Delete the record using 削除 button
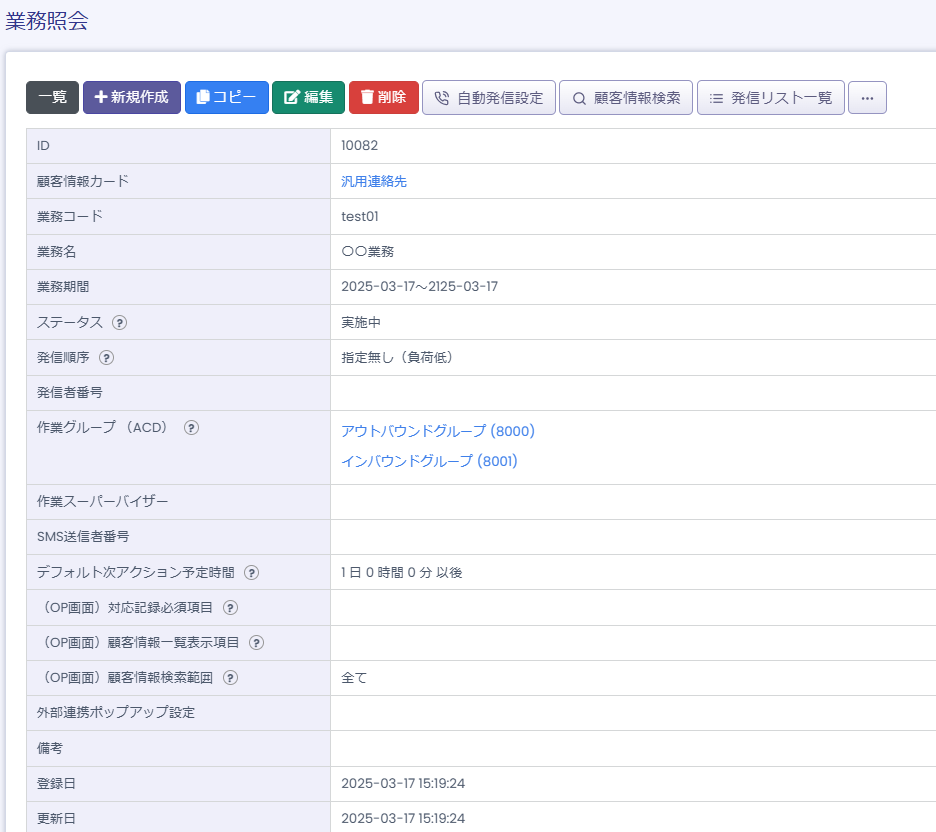This screenshot has height=832, width=936. pos(384,97)
